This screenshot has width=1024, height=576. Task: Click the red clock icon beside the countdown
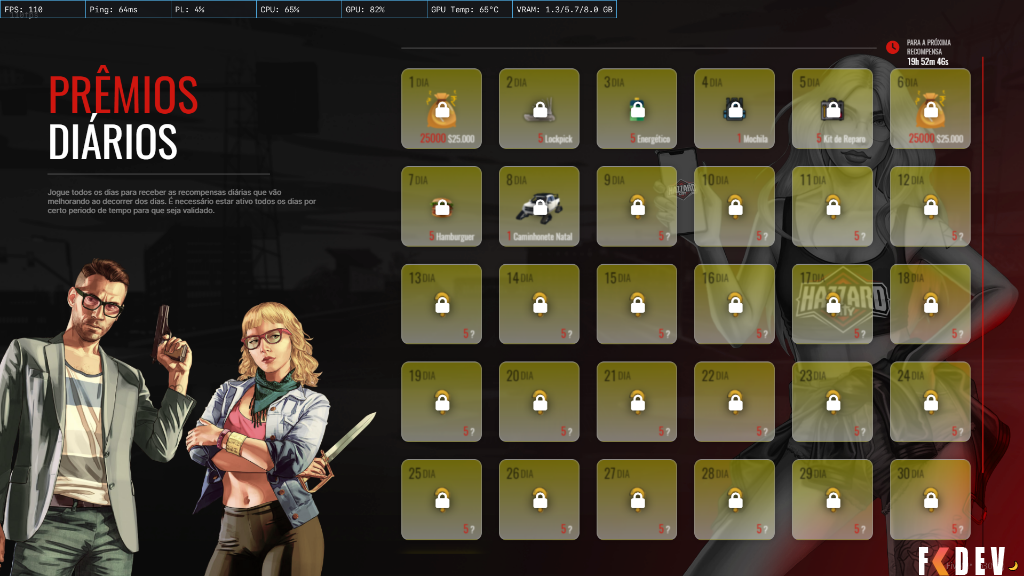pos(893,47)
